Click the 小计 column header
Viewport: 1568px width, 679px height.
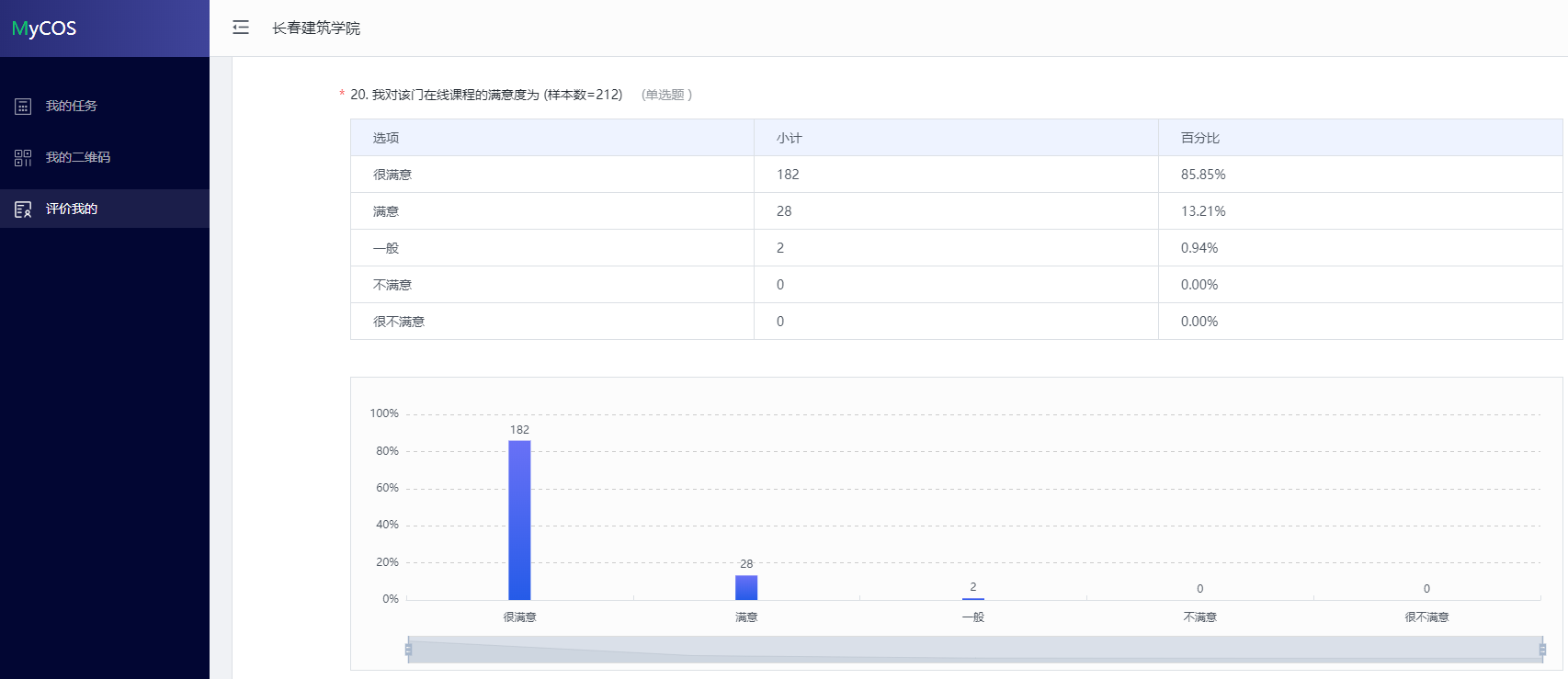(x=790, y=138)
